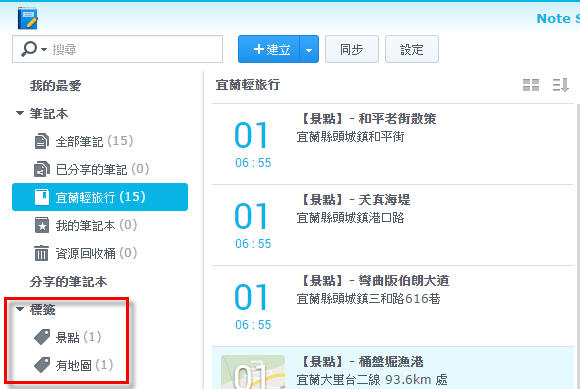580x389 pixels.
Task: Click the 景點 tag icon
Action: click(42, 337)
